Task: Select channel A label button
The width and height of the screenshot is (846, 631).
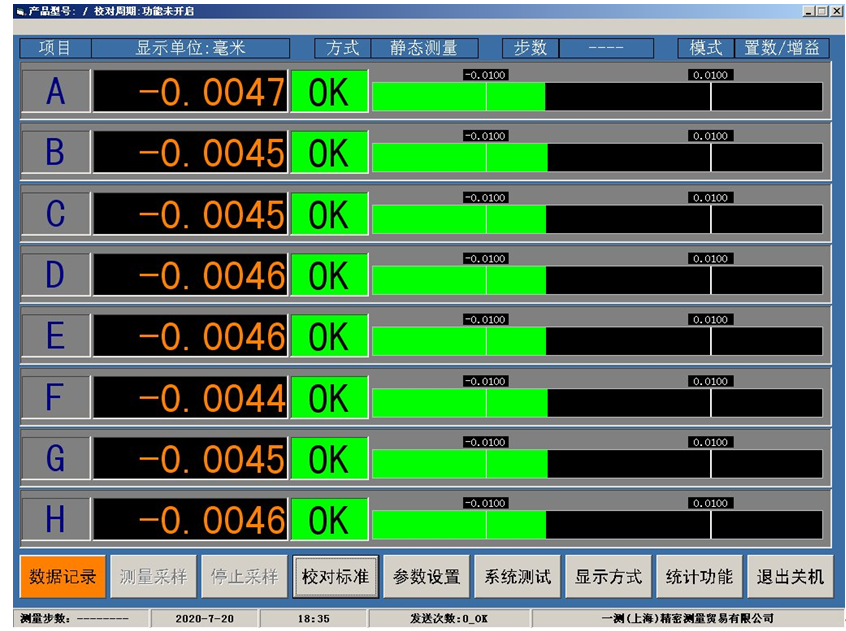Action: point(55,92)
